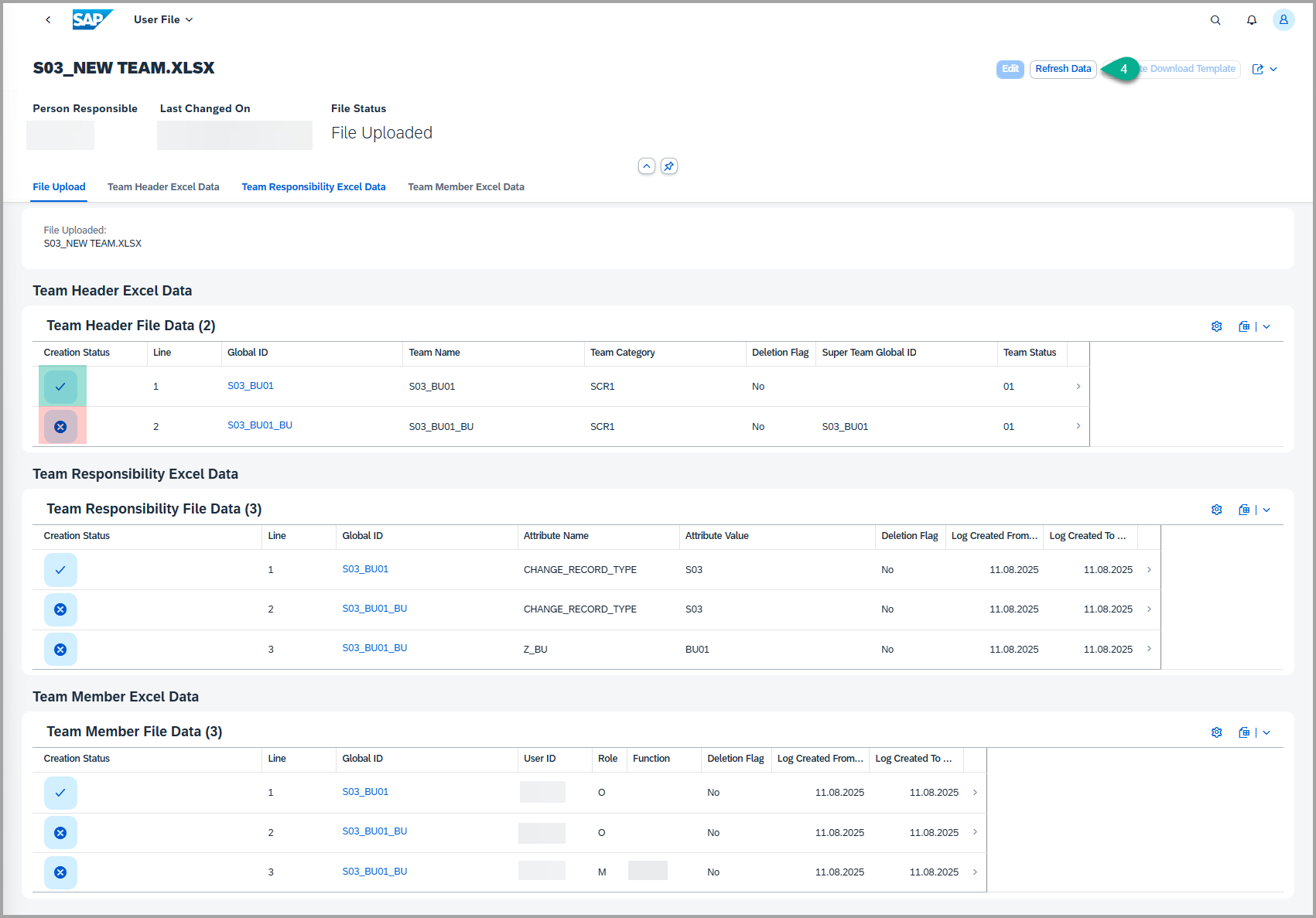Open S03_BU01 link in Team Header table
The height and width of the screenshot is (918, 1316).
[251, 386]
